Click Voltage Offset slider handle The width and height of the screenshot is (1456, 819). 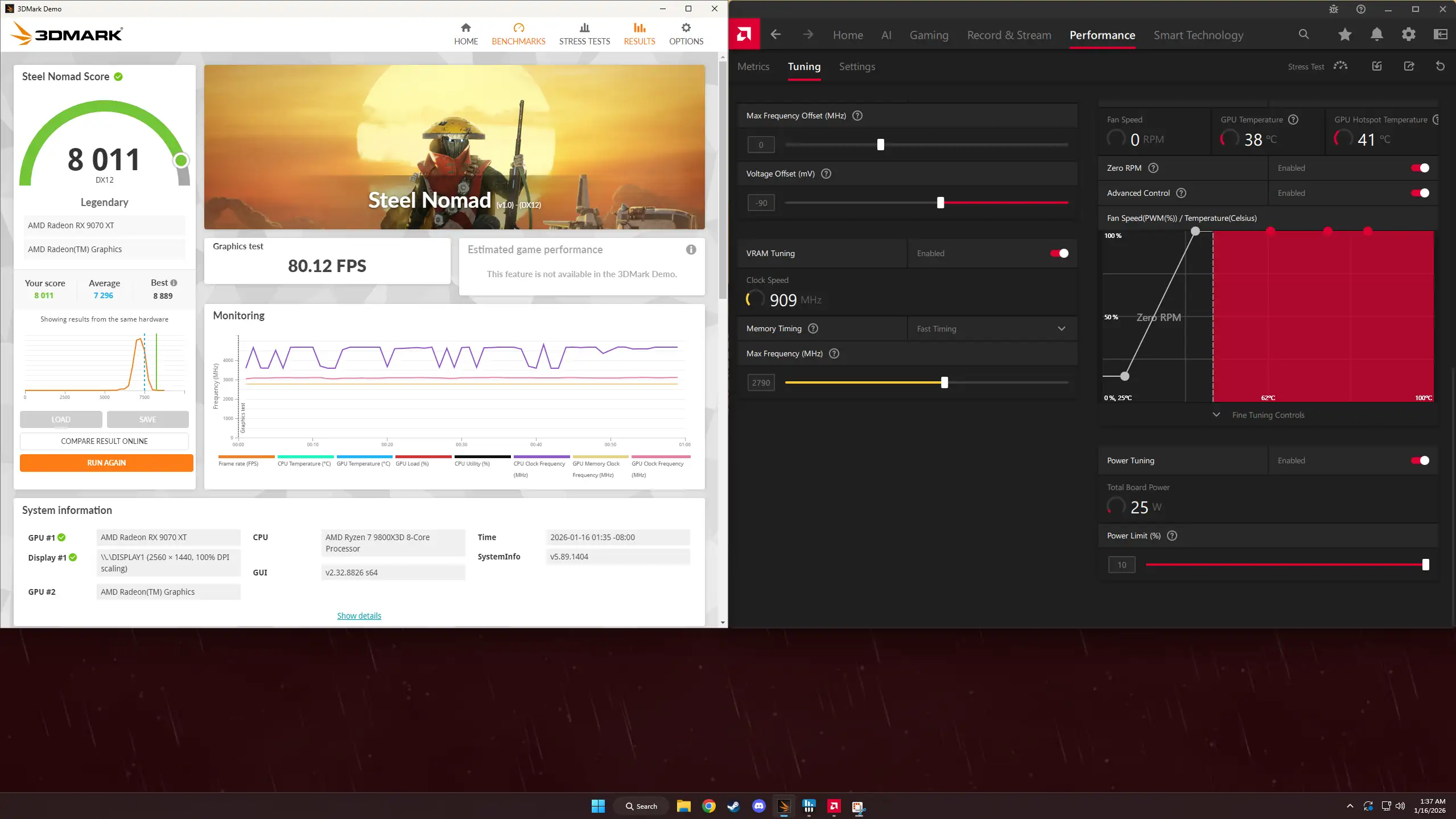pos(940,203)
